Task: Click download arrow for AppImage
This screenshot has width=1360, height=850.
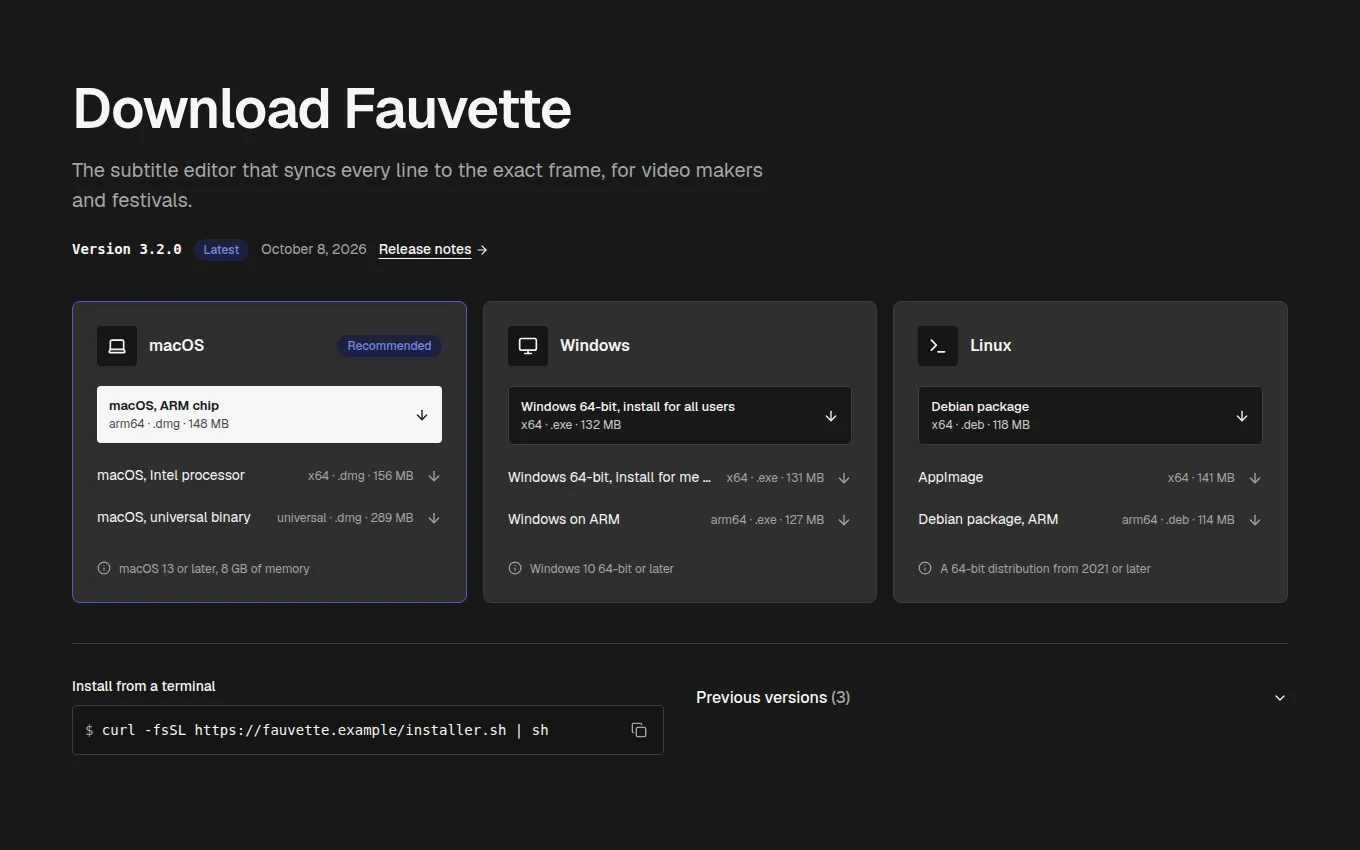Action: [x=1255, y=478]
